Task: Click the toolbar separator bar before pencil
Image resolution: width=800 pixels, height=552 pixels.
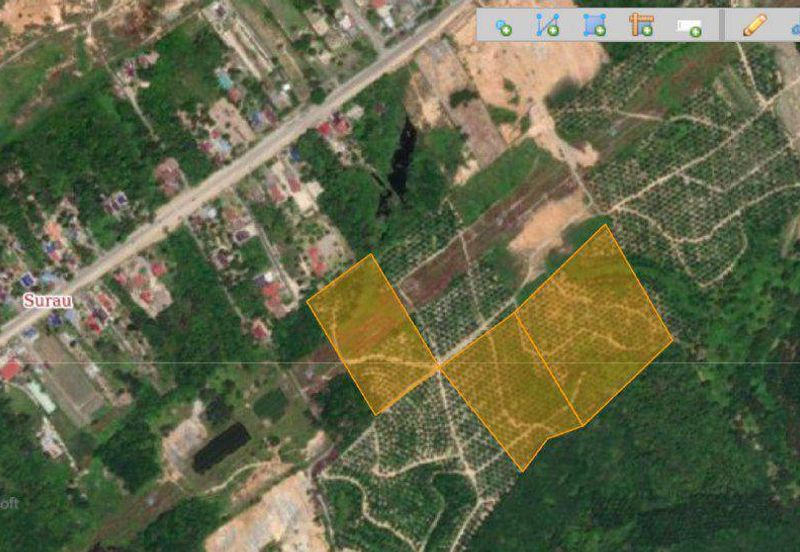Action: [723, 26]
